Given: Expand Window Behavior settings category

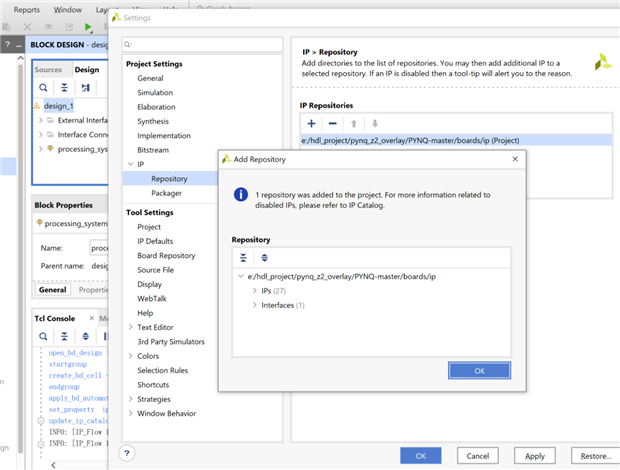Looking at the screenshot, I should coord(130,413).
